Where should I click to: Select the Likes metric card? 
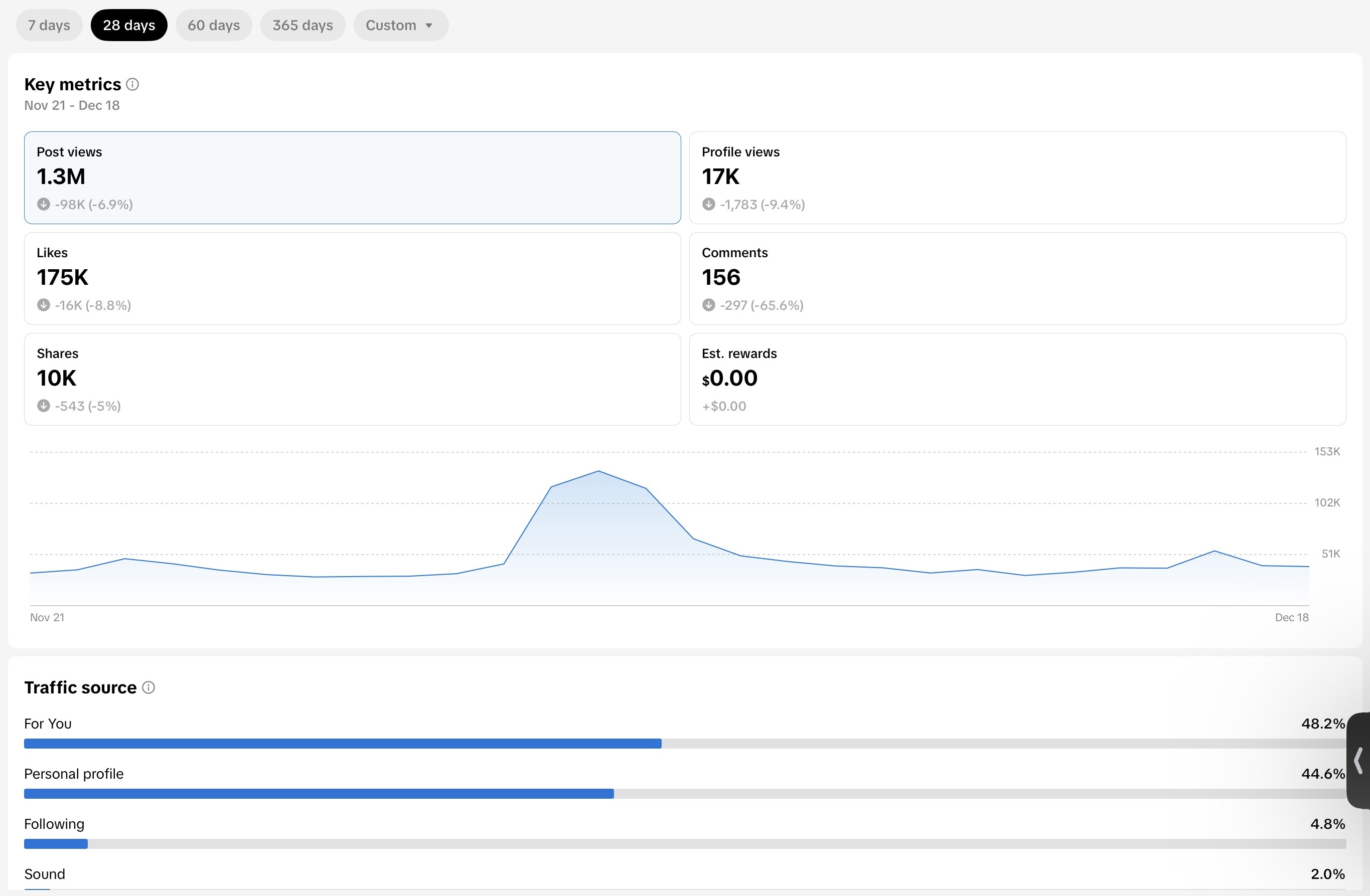(352, 278)
